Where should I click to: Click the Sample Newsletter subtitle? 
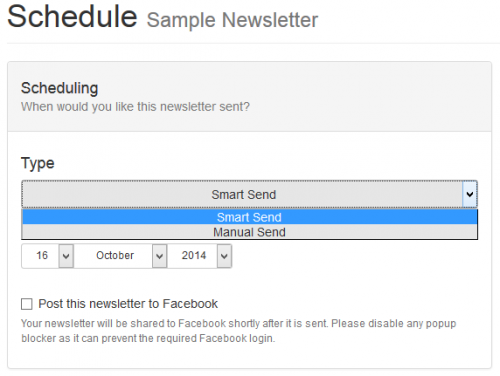[232, 20]
